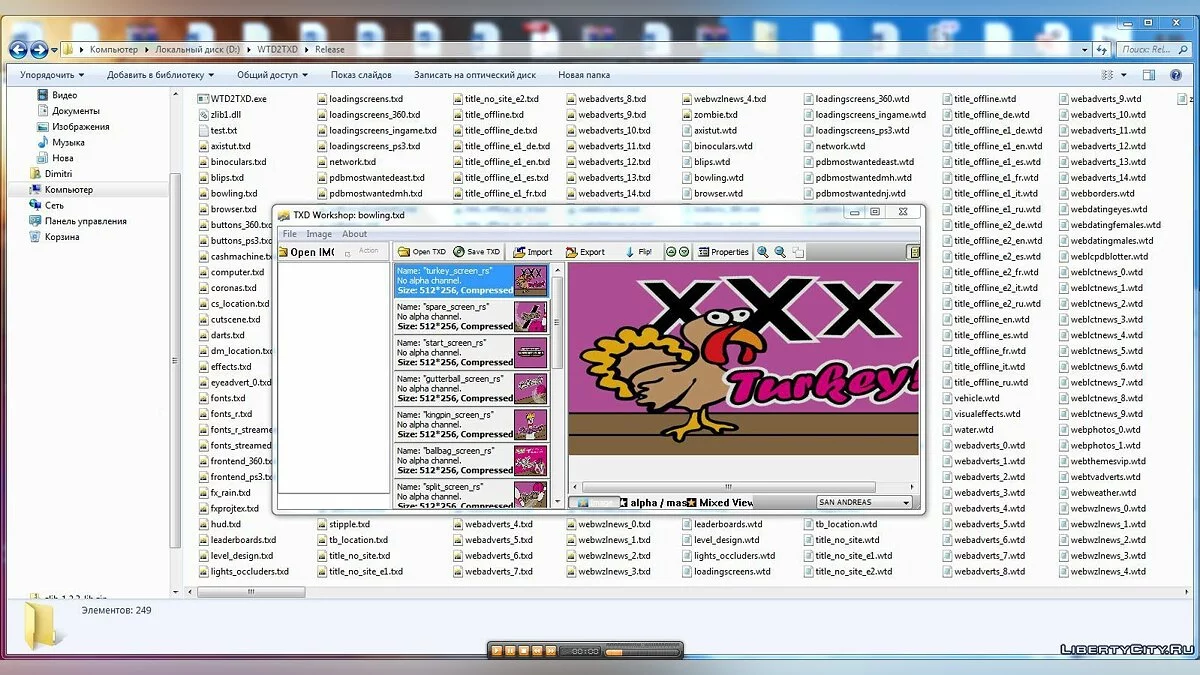Image resolution: width=1200 pixels, height=675 pixels.
Task: Select the Image view mode button
Action: click(x=597, y=503)
